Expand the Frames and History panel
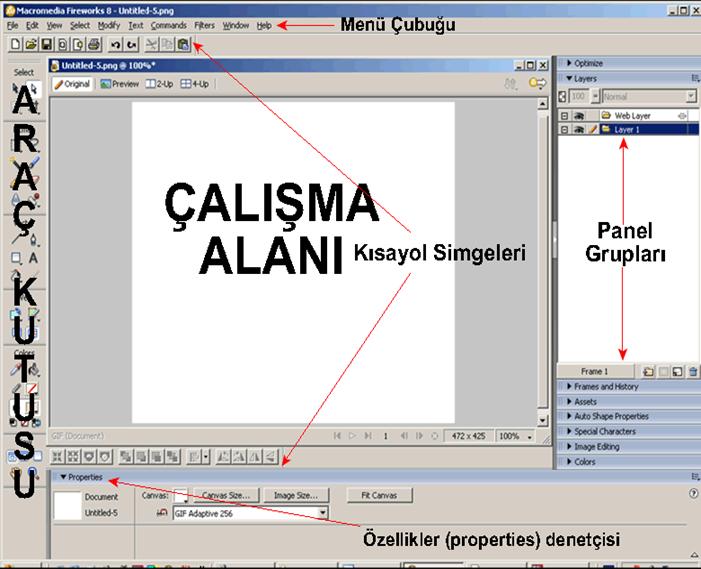701x569 pixels. [x=569, y=386]
